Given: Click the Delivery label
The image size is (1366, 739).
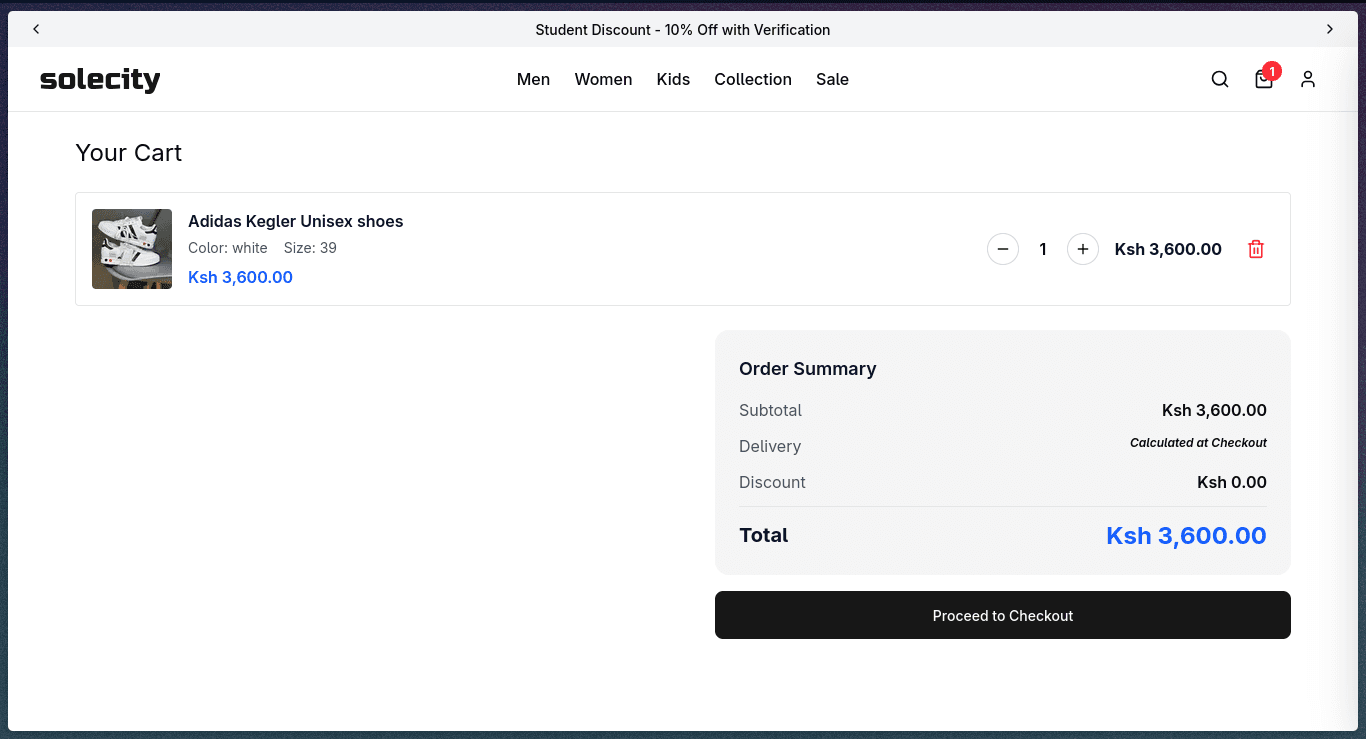Looking at the screenshot, I should pos(770,446).
